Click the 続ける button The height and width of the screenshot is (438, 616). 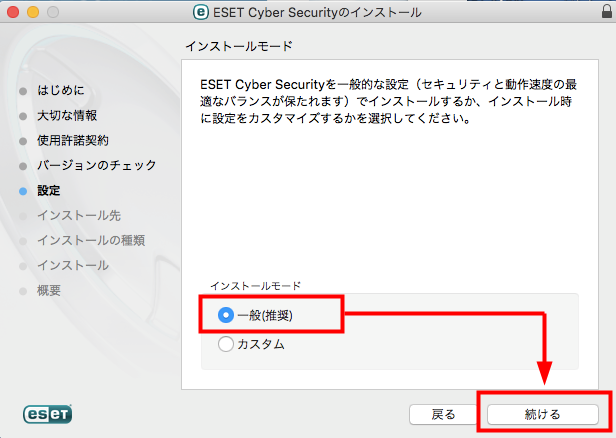click(543, 414)
